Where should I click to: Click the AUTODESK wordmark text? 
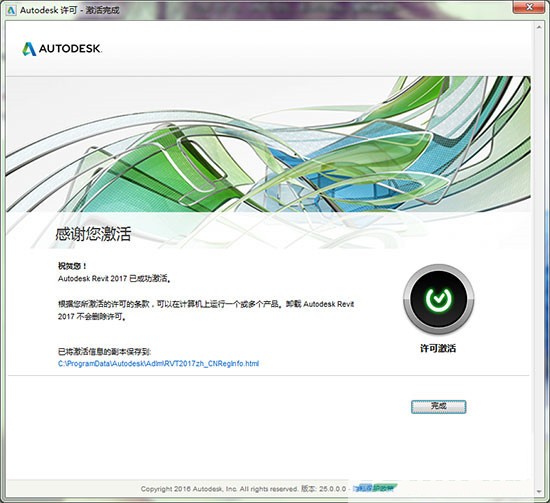[70, 48]
